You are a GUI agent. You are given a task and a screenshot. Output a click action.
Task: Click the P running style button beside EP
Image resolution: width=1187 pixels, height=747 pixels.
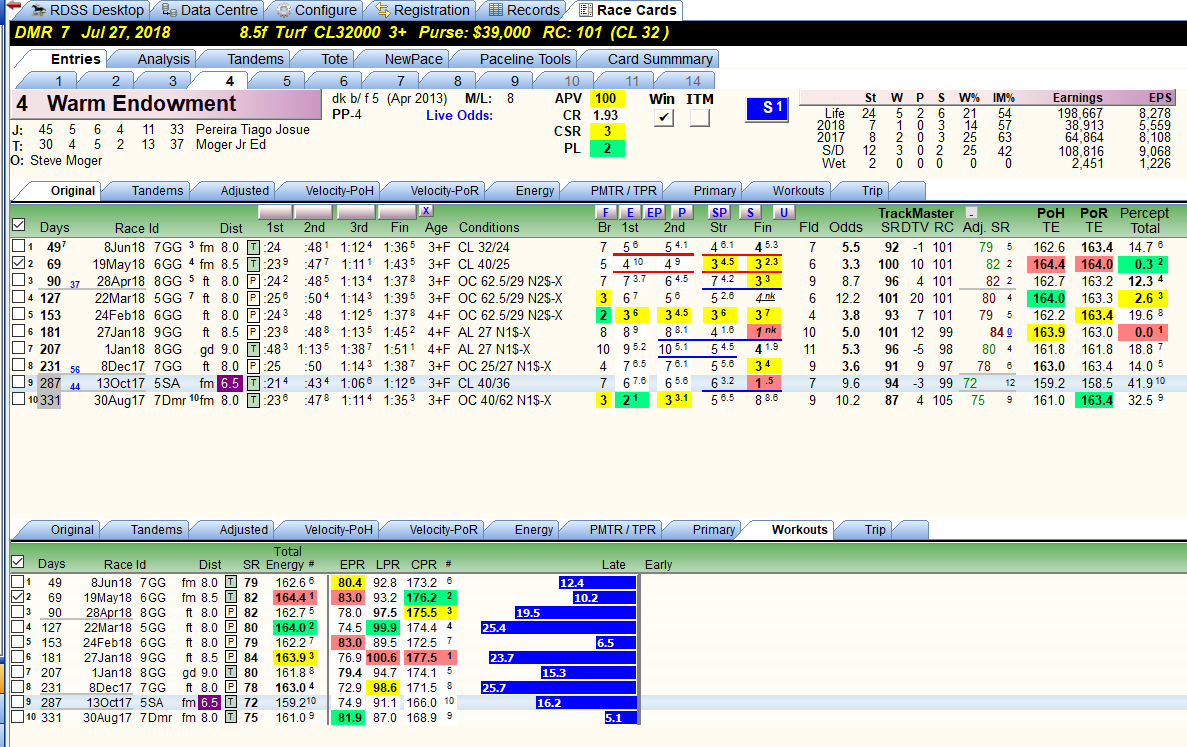click(x=681, y=213)
